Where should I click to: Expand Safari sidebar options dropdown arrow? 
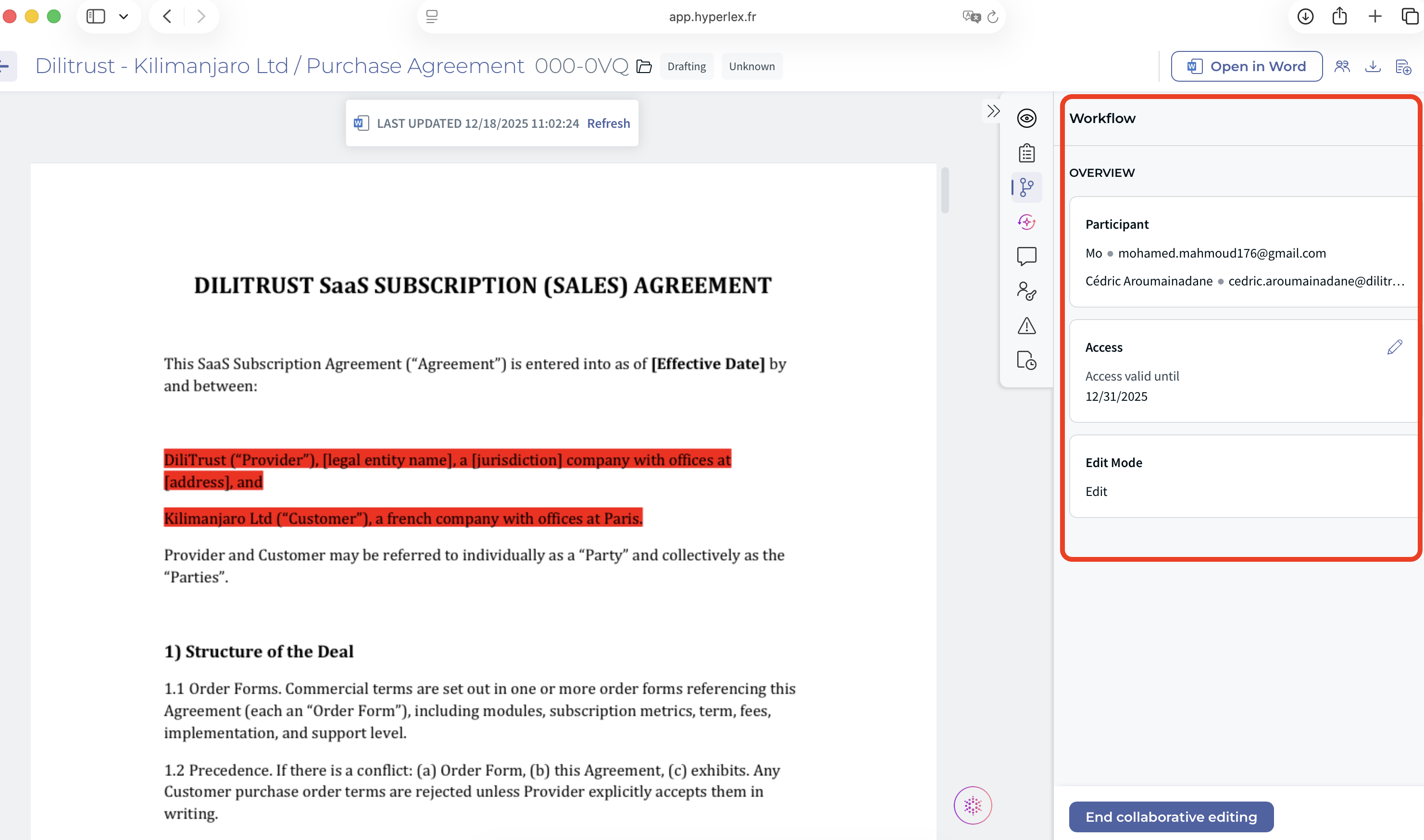124,16
